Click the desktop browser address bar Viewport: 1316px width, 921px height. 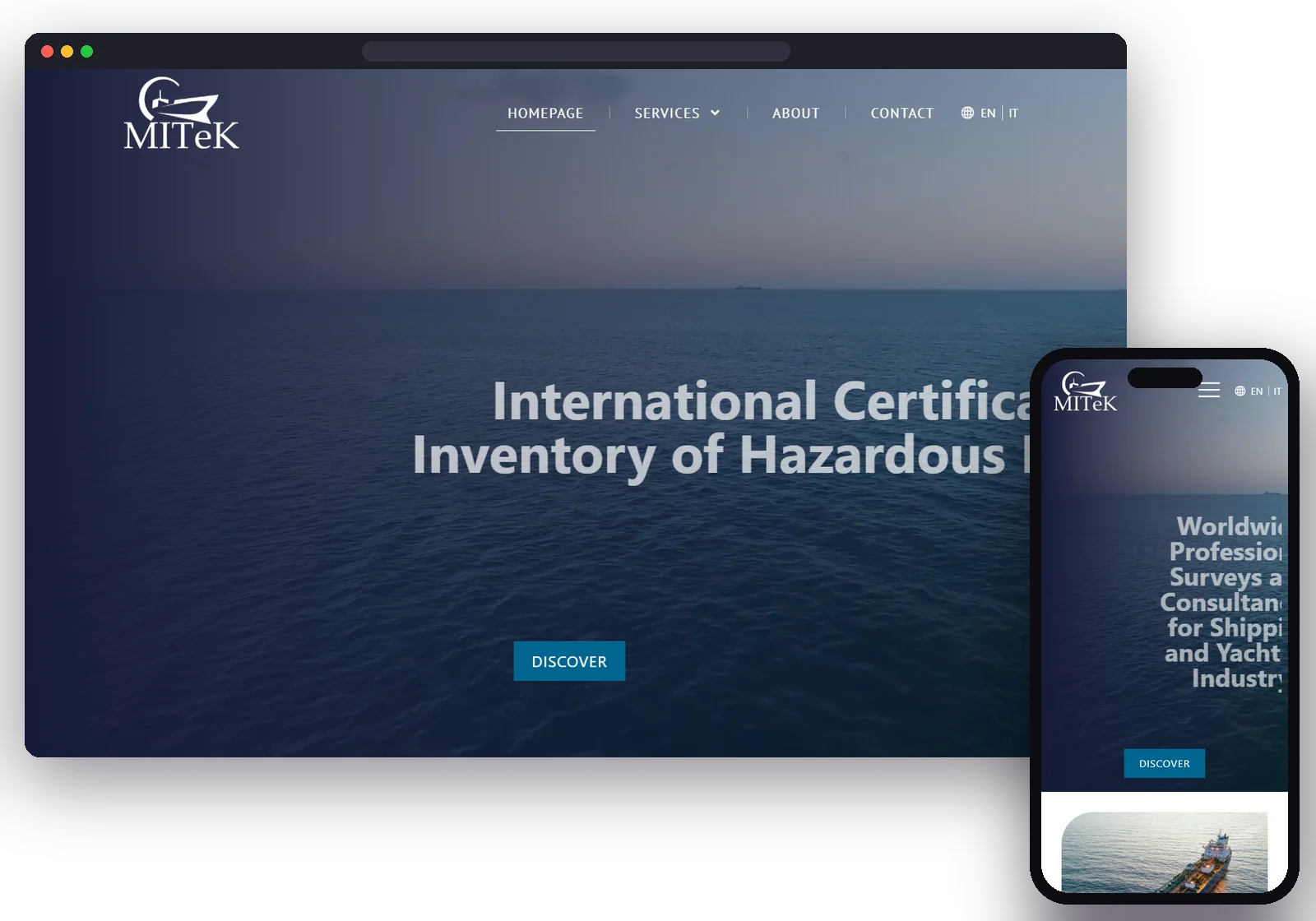(576, 52)
